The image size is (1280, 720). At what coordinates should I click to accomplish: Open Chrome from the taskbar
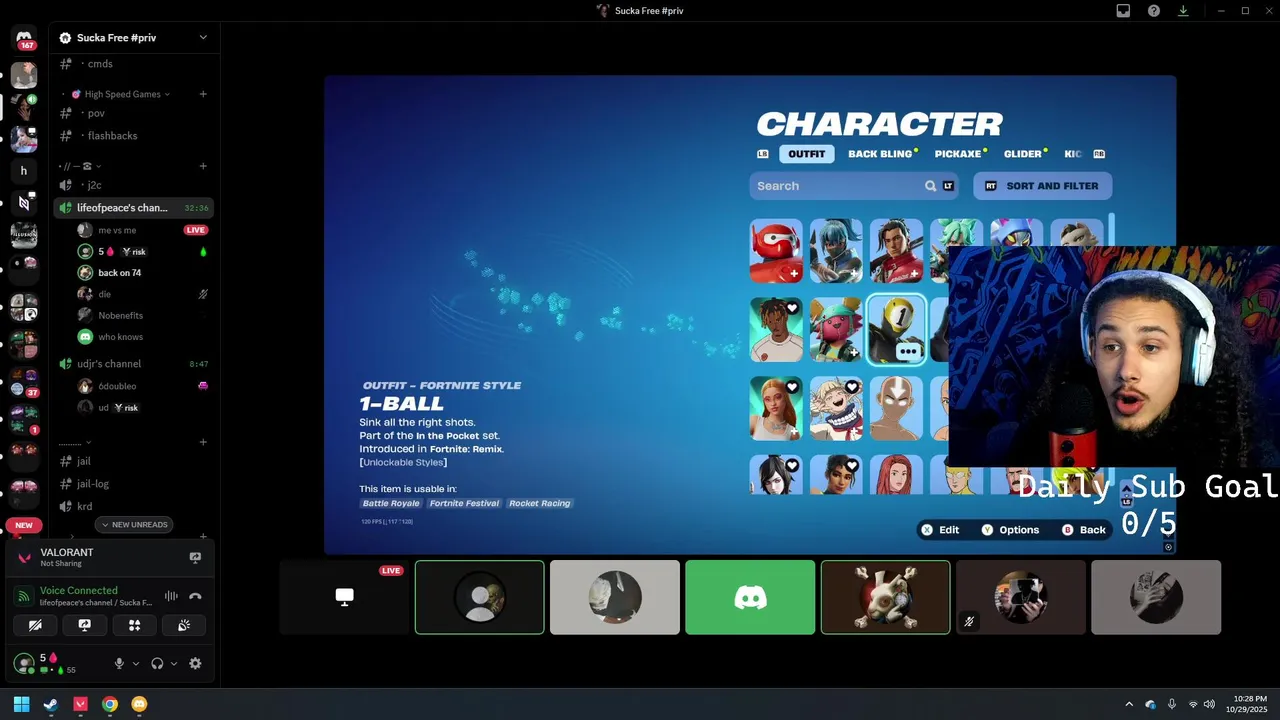(110, 704)
